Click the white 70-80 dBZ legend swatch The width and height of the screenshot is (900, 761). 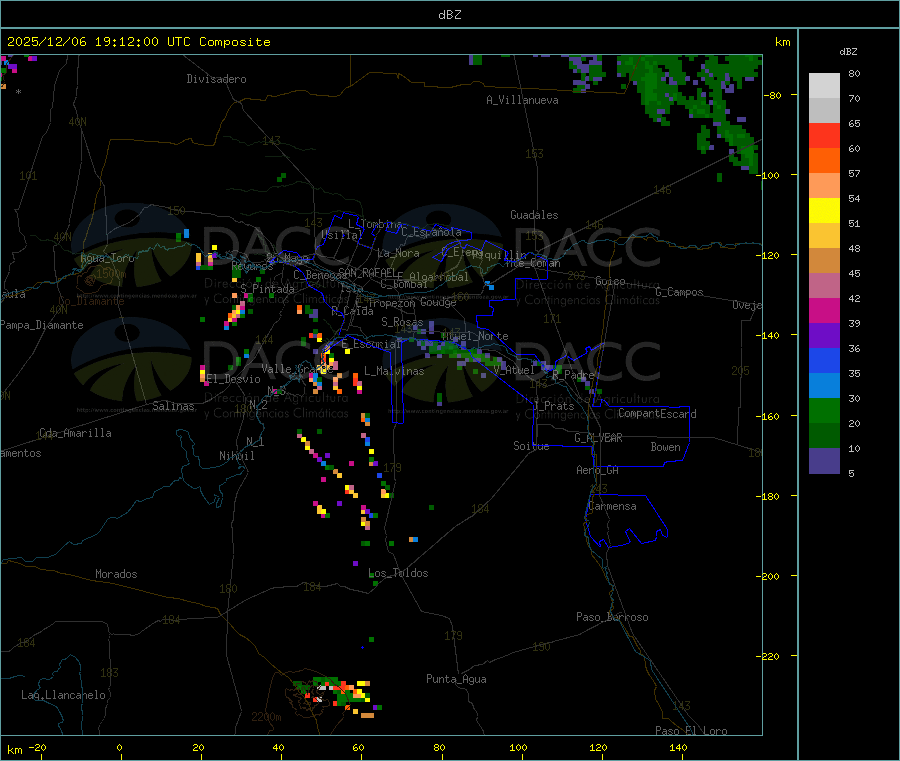point(824,86)
